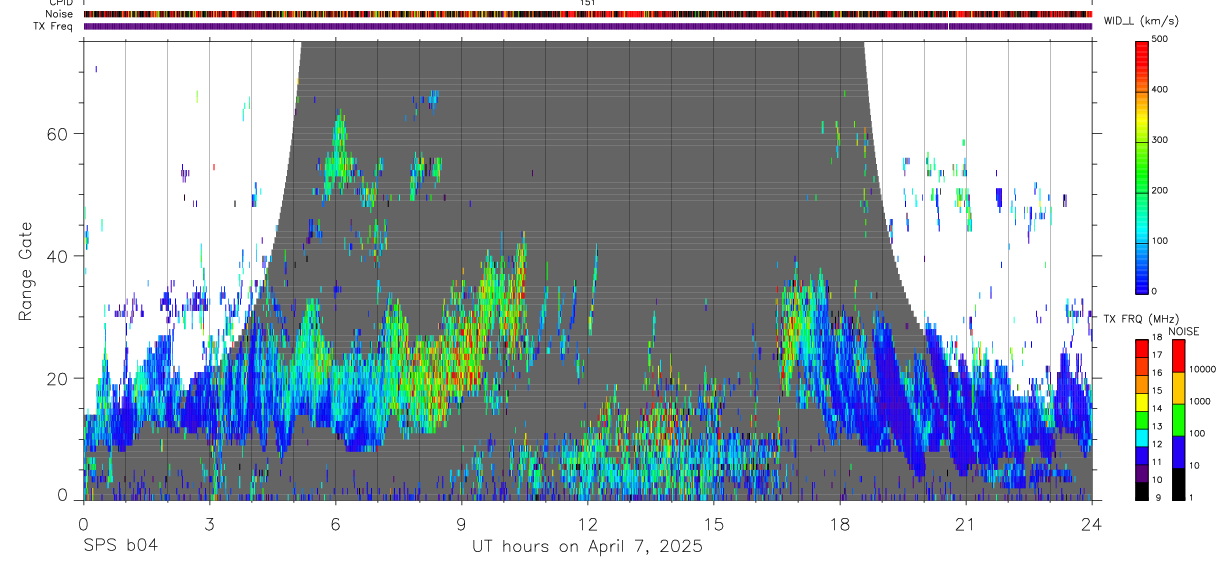Click the green 13-14 MHz TX frequency swatch
Screen dimensions: 1228x567
pyautogui.click(x=1141, y=420)
